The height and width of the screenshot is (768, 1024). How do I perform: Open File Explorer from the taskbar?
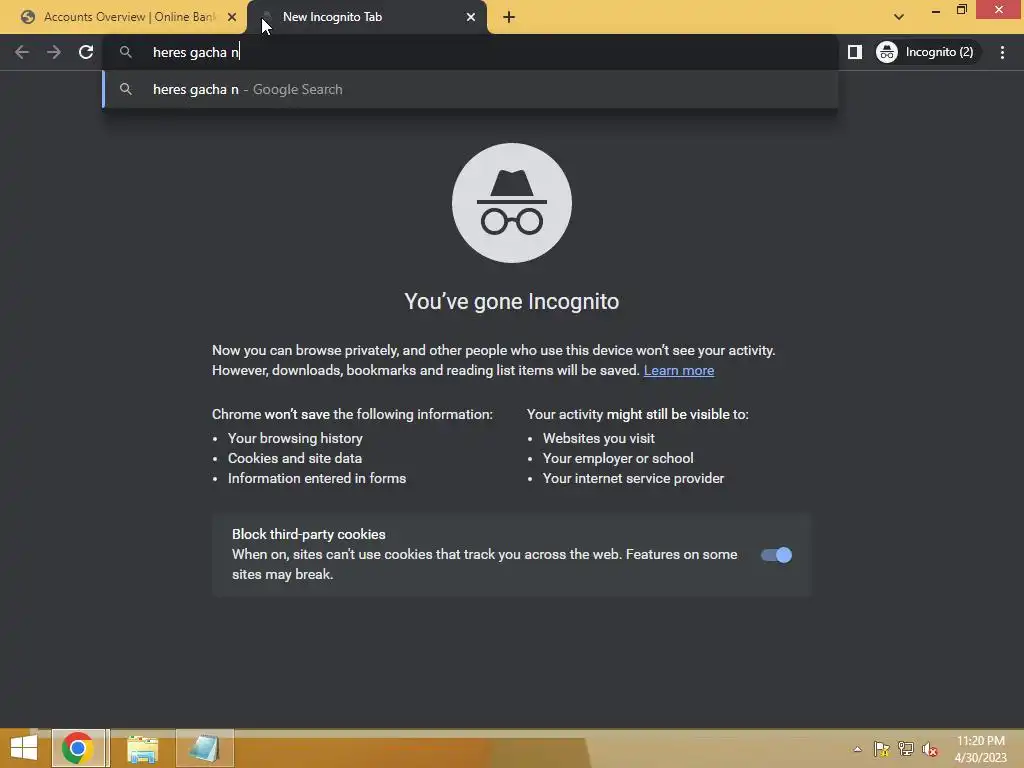142,748
